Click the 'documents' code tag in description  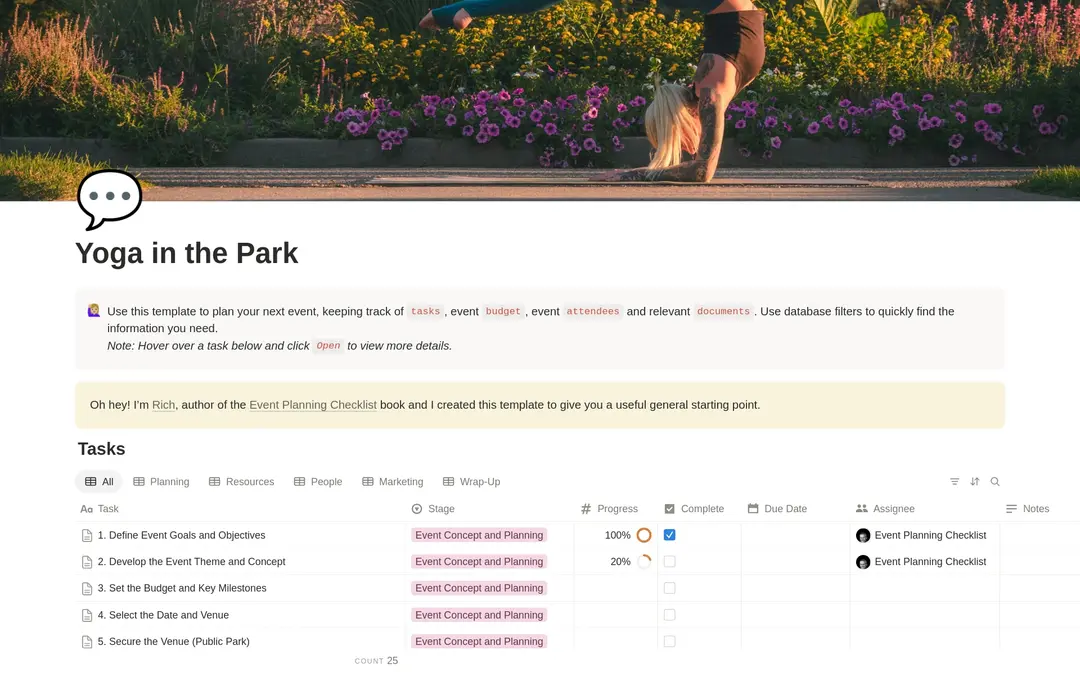pyautogui.click(x=723, y=311)
